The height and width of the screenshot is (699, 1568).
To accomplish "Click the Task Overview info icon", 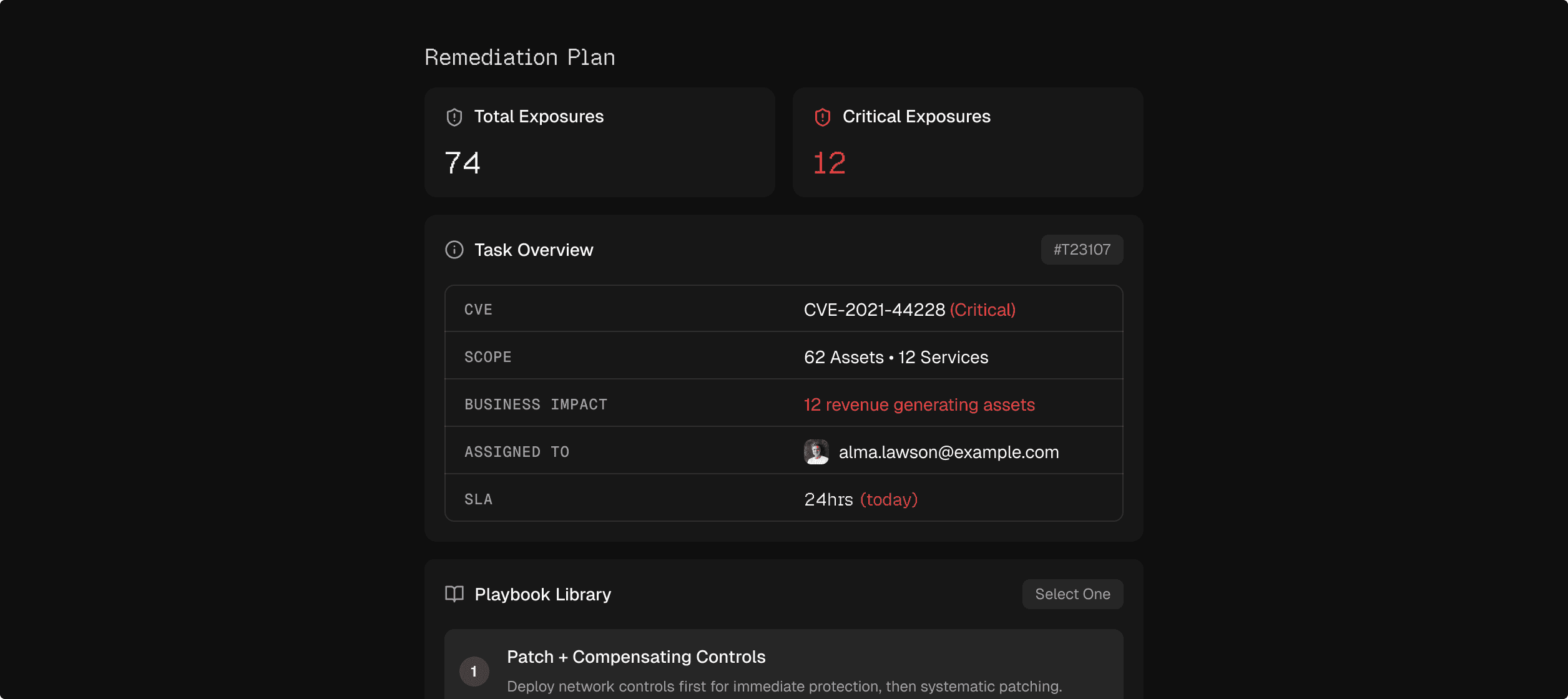I will coord(454,250).
